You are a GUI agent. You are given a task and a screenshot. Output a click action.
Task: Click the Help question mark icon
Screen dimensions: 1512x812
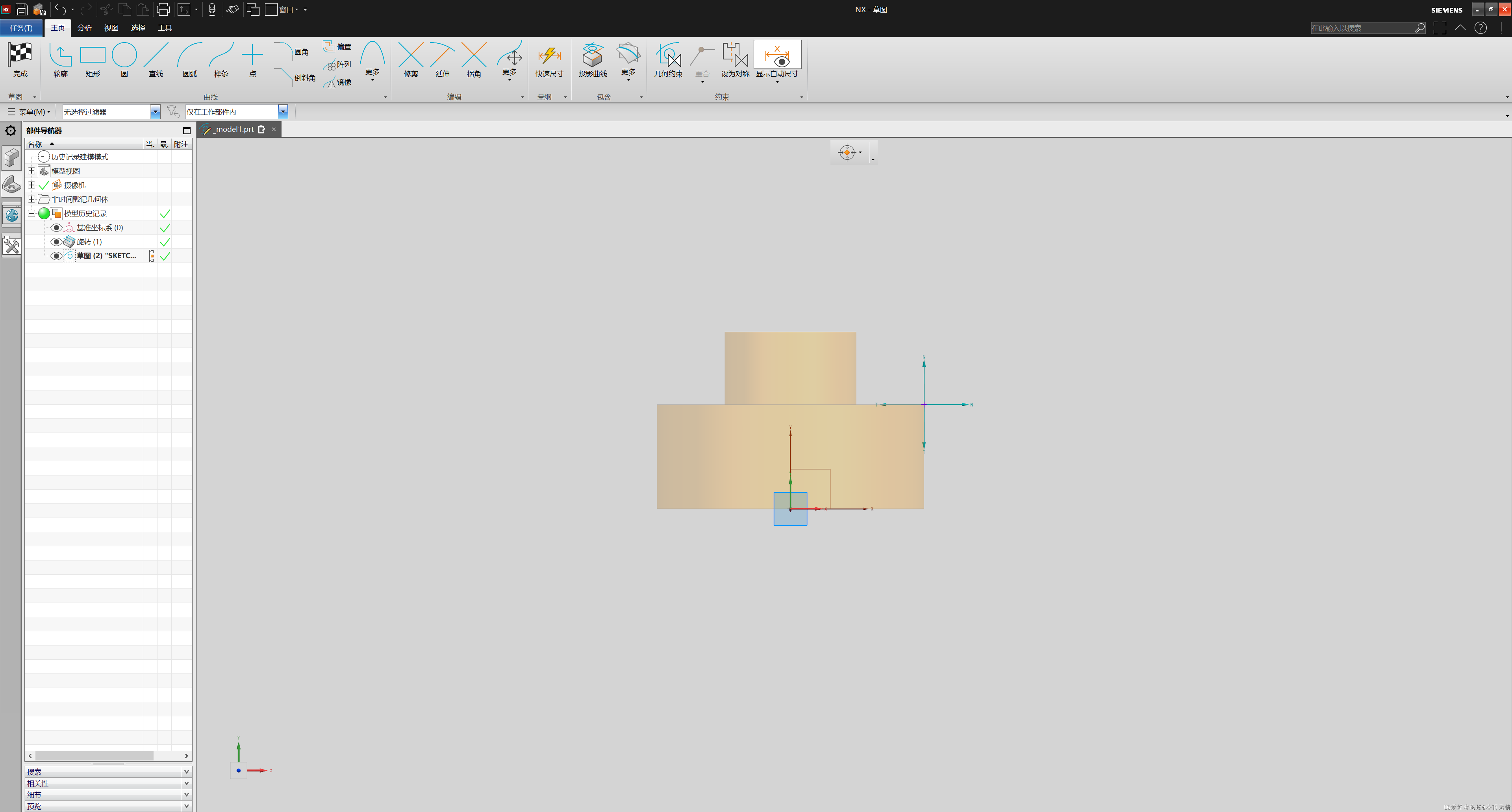click(x=1480, y=28)
